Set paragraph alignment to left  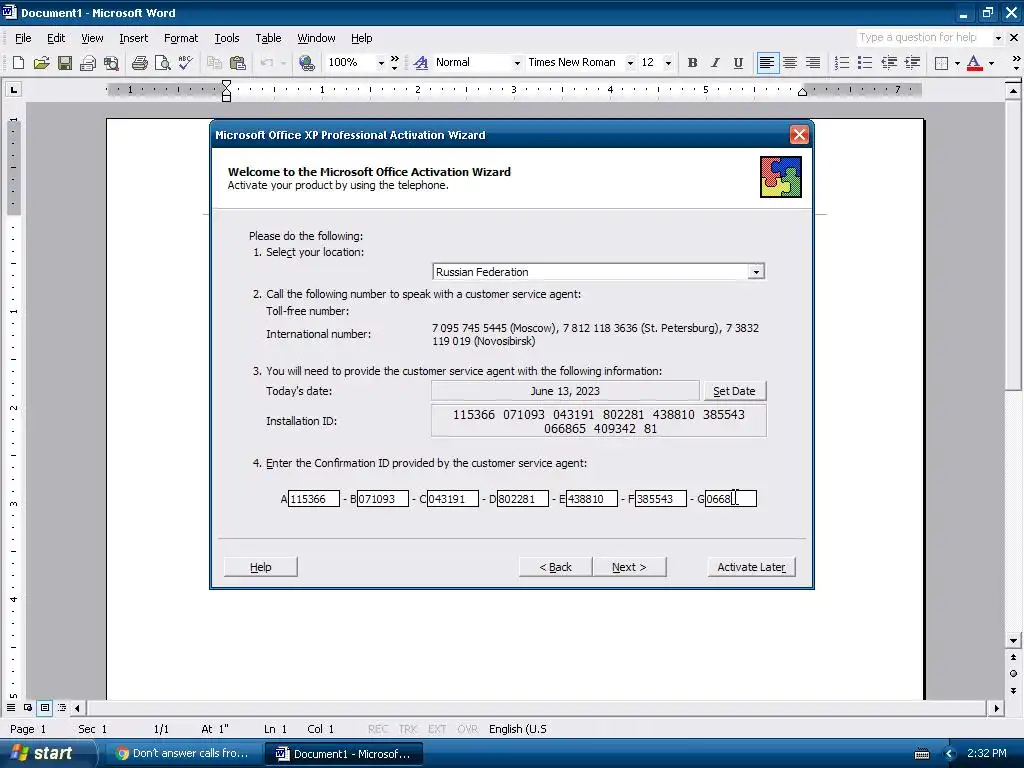[767, 63]
